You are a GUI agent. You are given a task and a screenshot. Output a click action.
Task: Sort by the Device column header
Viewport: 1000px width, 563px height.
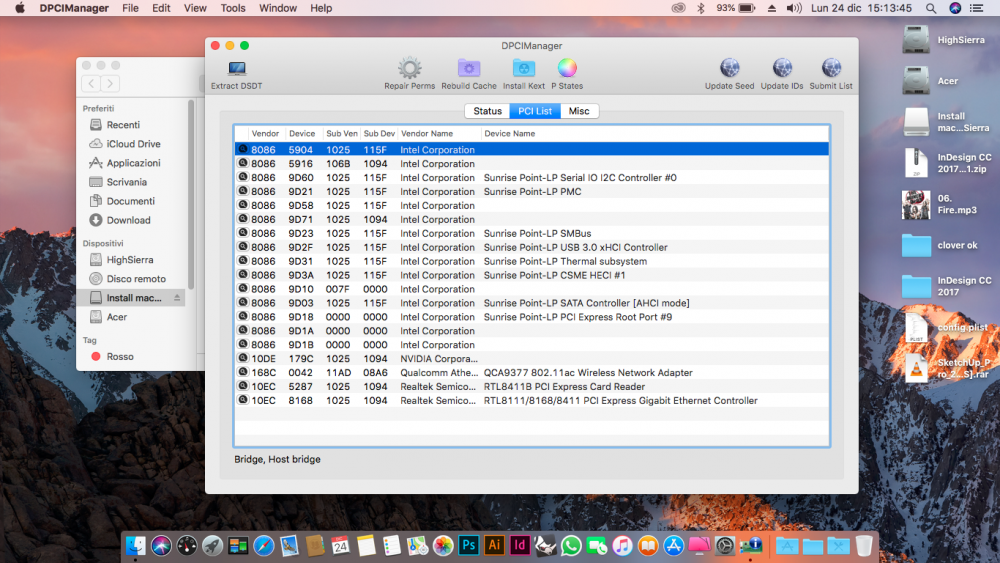(x=302, y=134)
